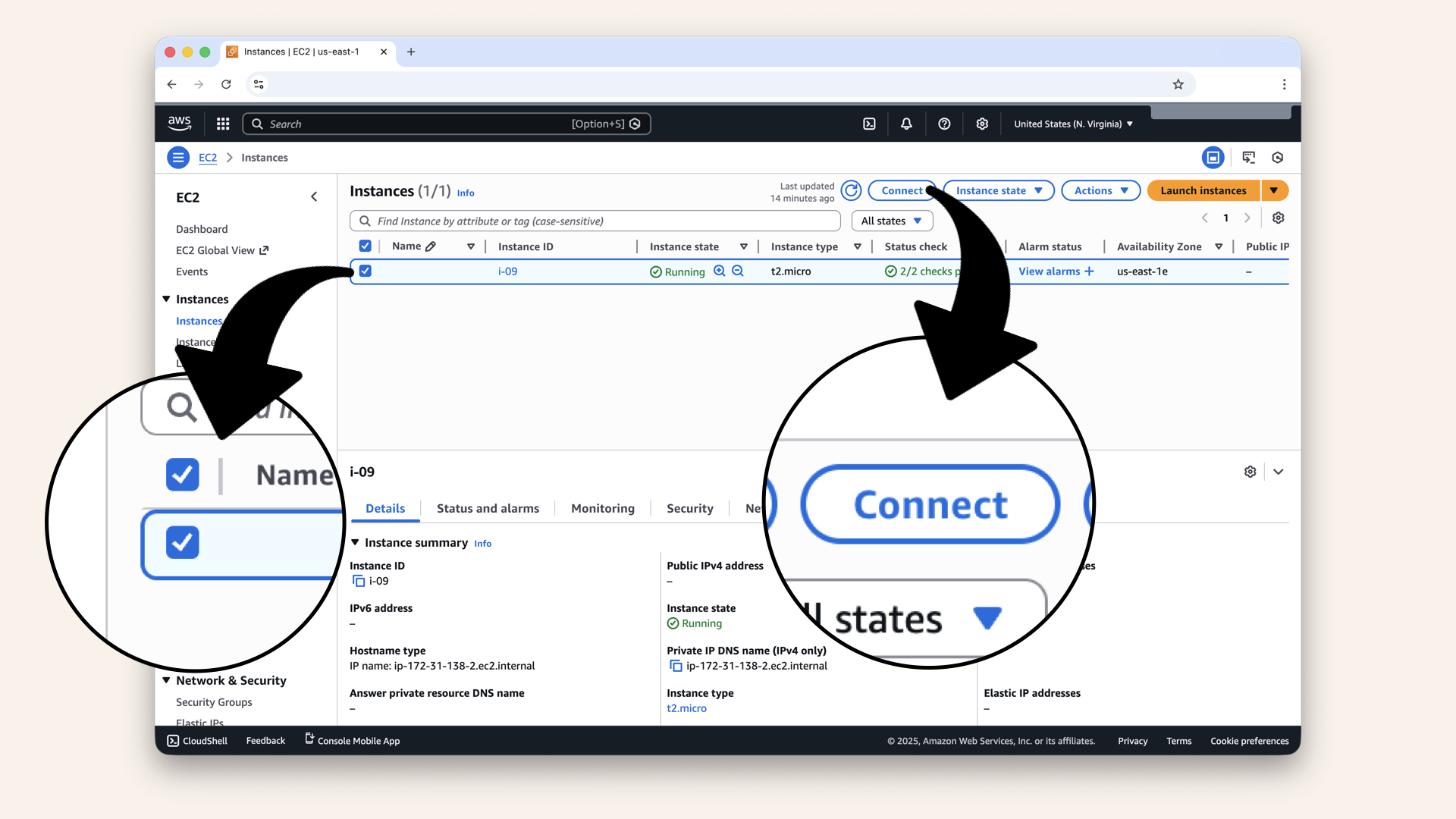Toggle the split-view panel icon in top right
Screen dimensions: 1456x819
point(1213,157)
